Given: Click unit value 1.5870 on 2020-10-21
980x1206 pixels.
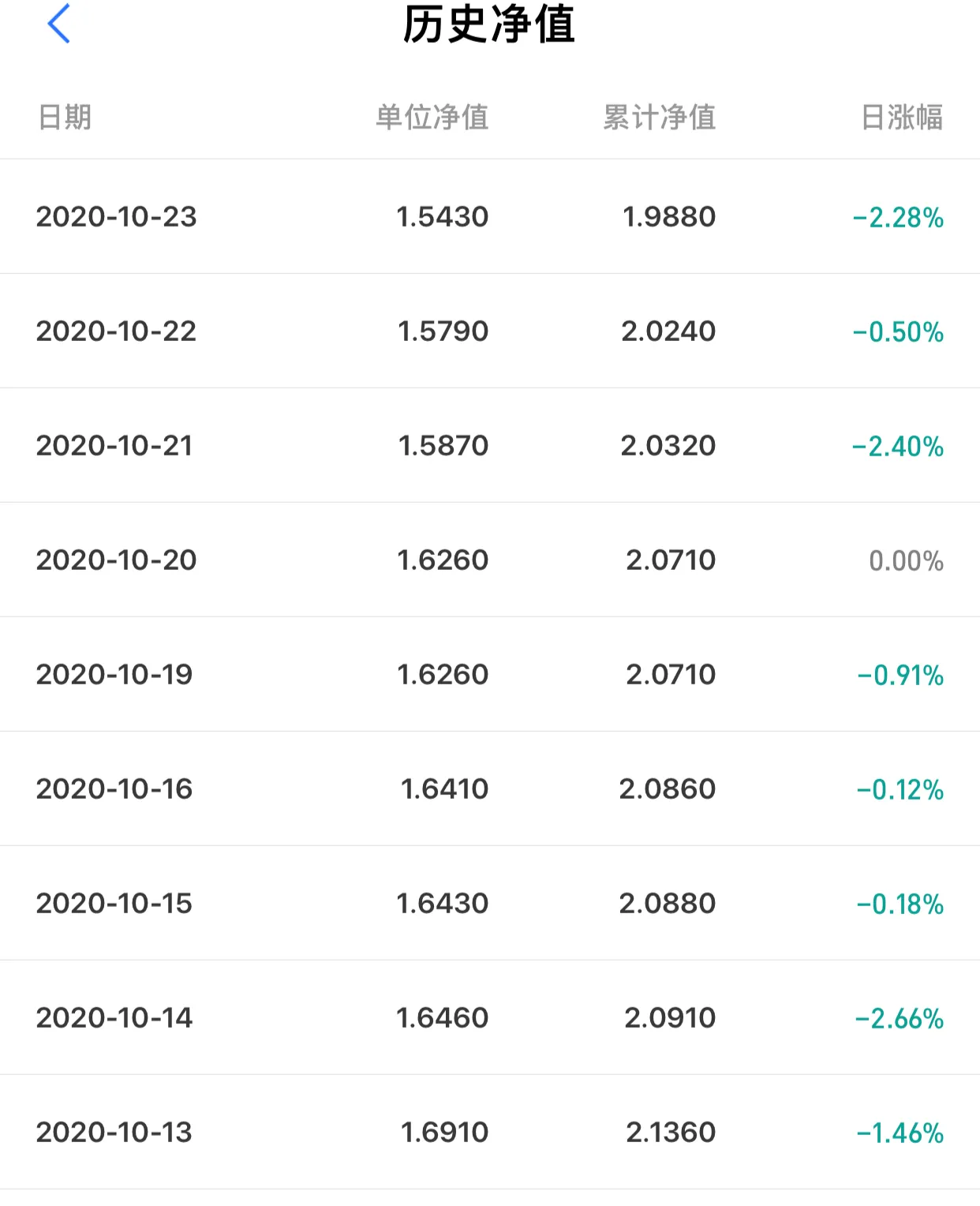Looking at the screenshot, I should coord(443,445).
